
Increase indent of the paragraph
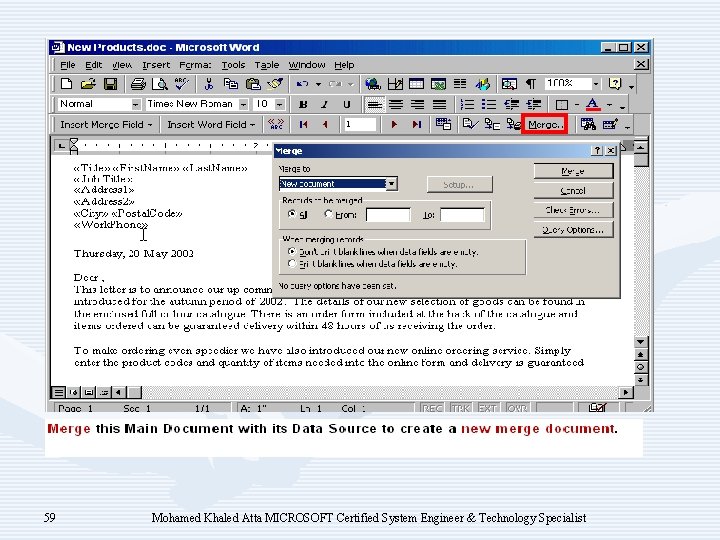point(534,105)
